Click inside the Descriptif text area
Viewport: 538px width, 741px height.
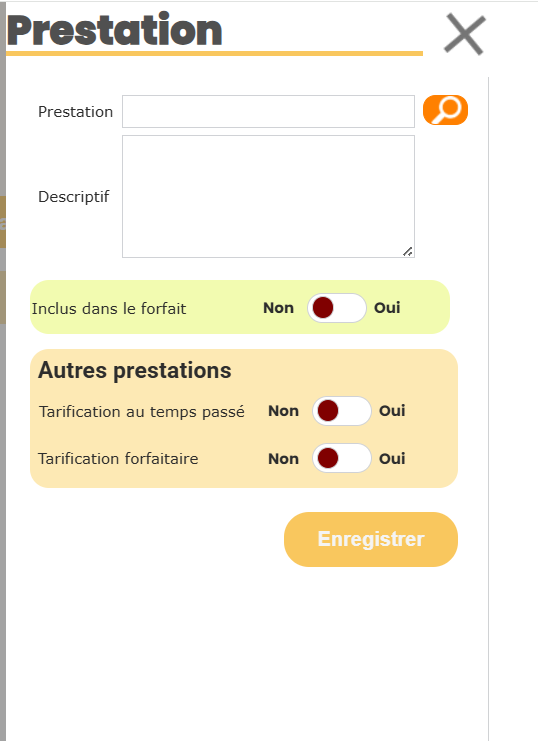click(268, 197)
